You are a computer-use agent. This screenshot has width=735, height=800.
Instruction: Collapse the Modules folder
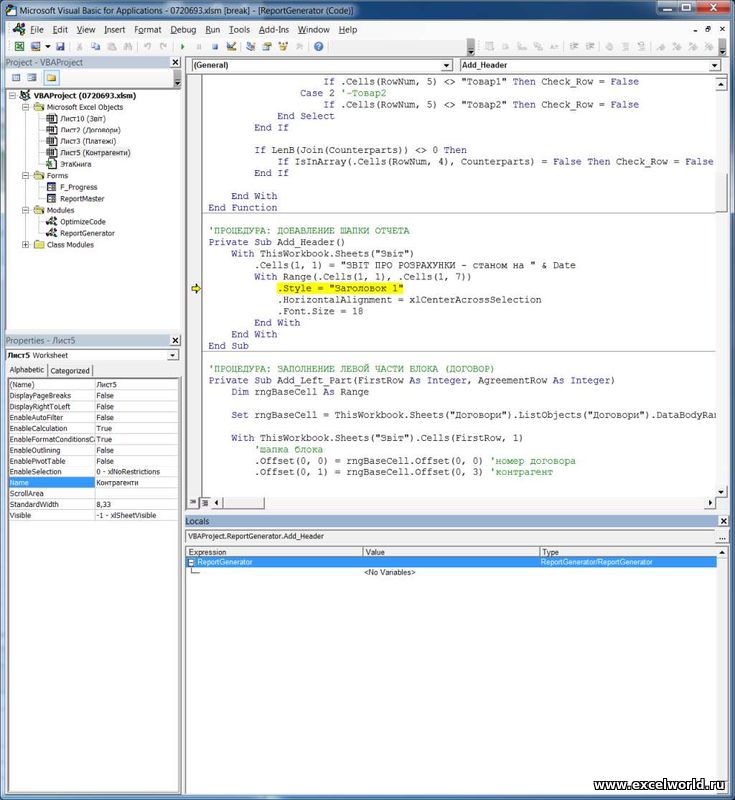coord(26,210)
